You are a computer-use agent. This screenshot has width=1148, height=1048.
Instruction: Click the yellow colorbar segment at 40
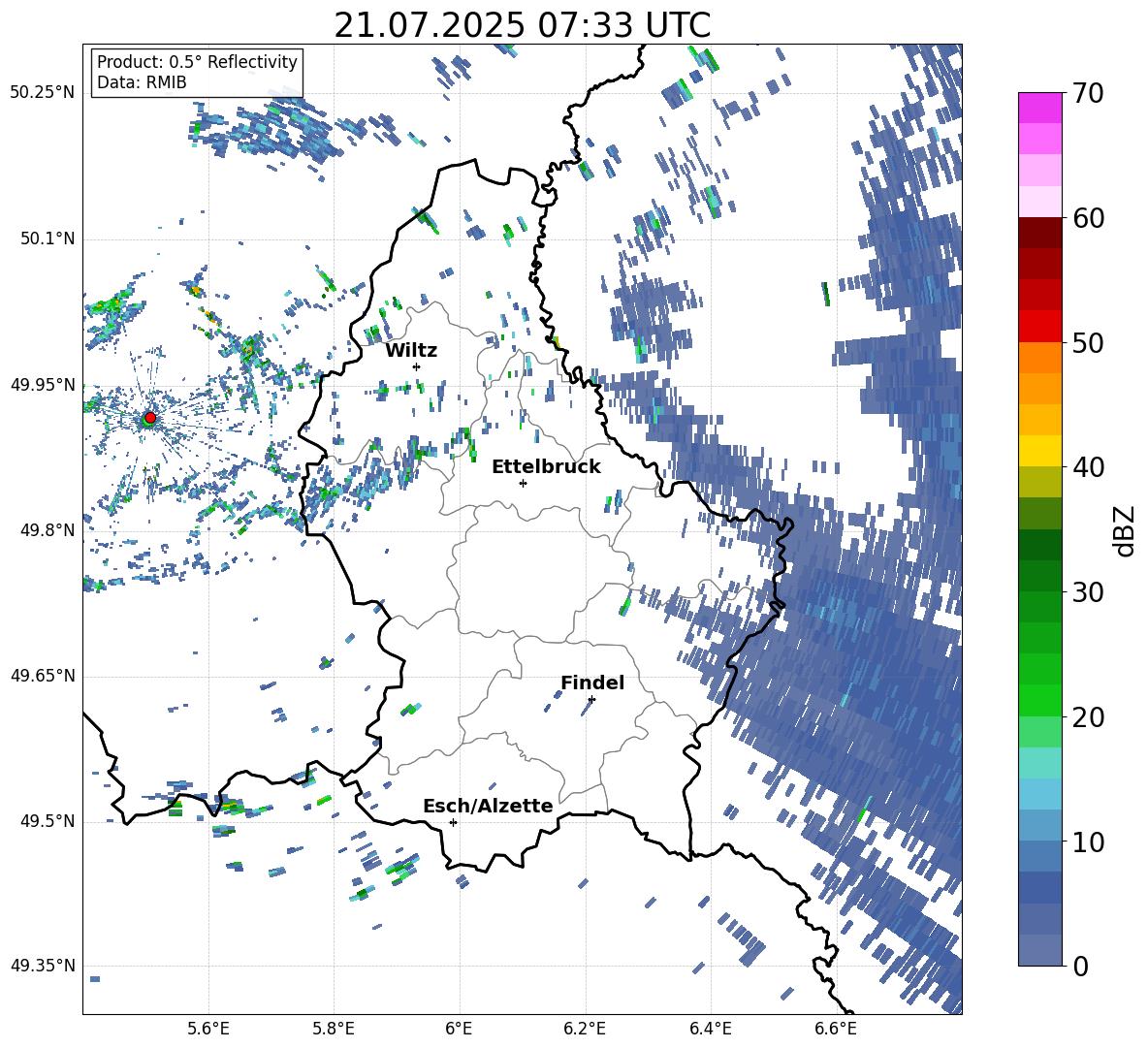pyautogui.click(x=1039, y=451)
